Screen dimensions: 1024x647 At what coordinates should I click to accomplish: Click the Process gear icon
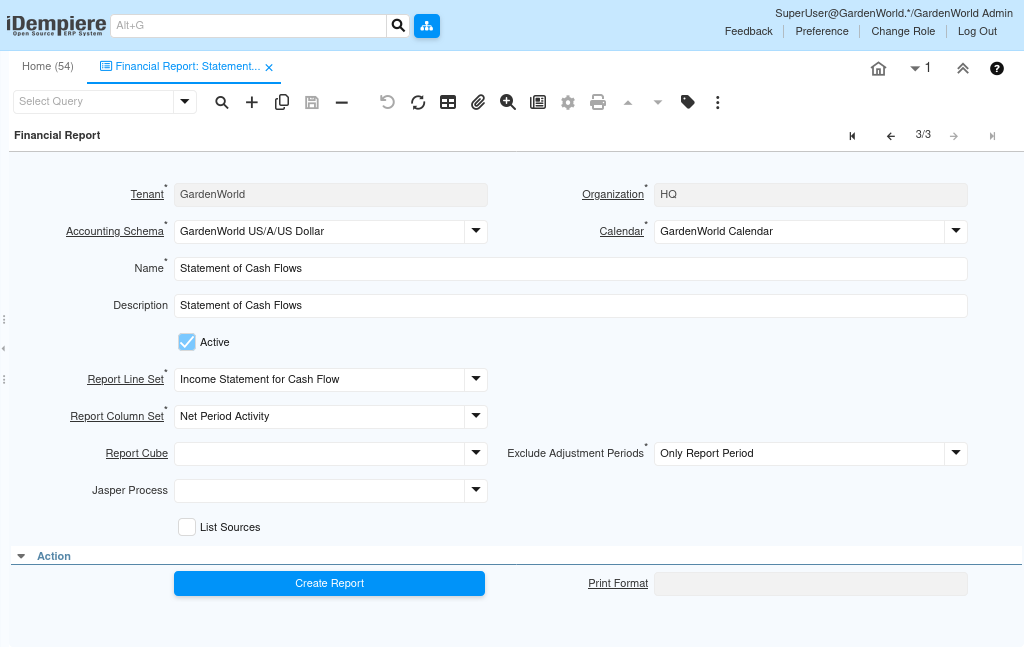568,103
